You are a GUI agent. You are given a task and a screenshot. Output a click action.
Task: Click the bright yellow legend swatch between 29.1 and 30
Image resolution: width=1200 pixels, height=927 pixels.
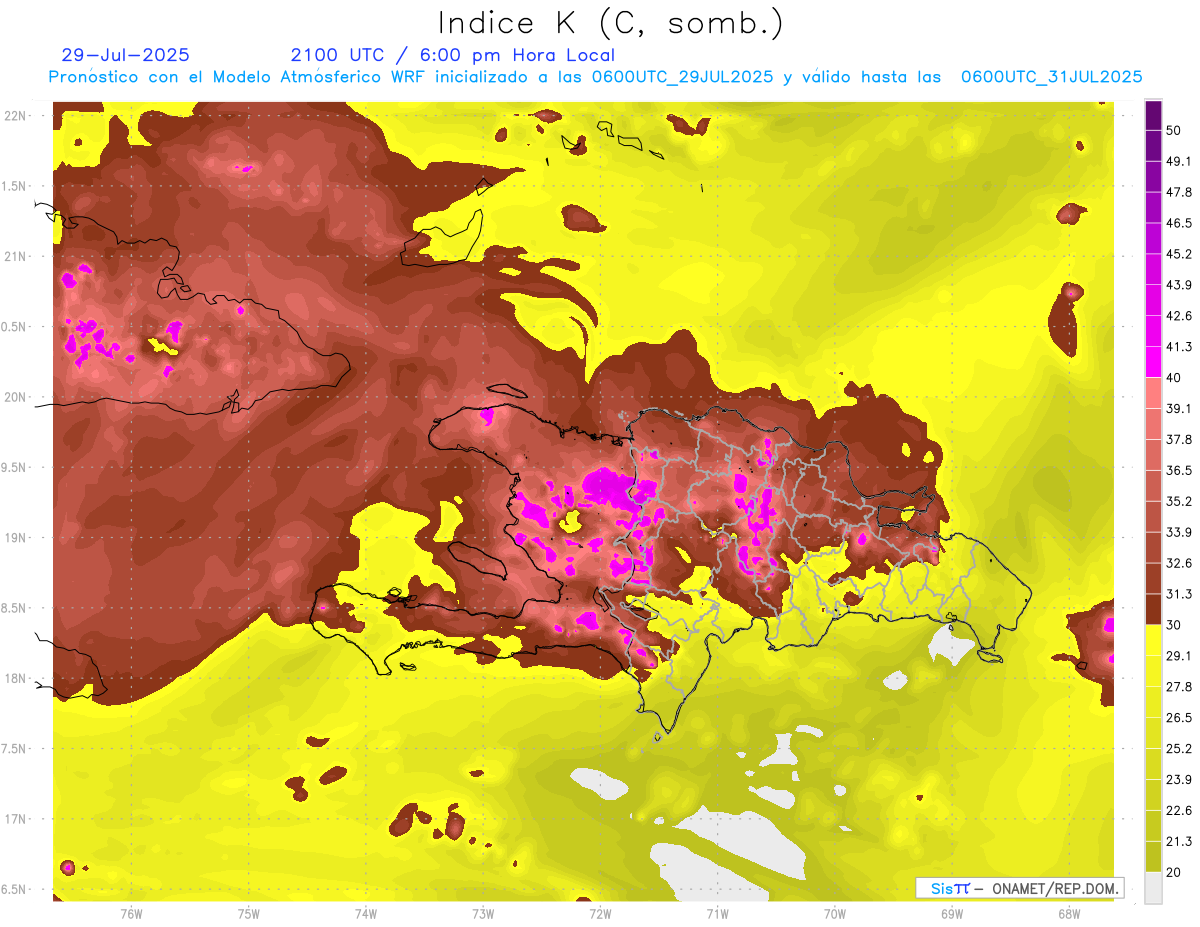pyautogui.click(x=1153, y=640)
